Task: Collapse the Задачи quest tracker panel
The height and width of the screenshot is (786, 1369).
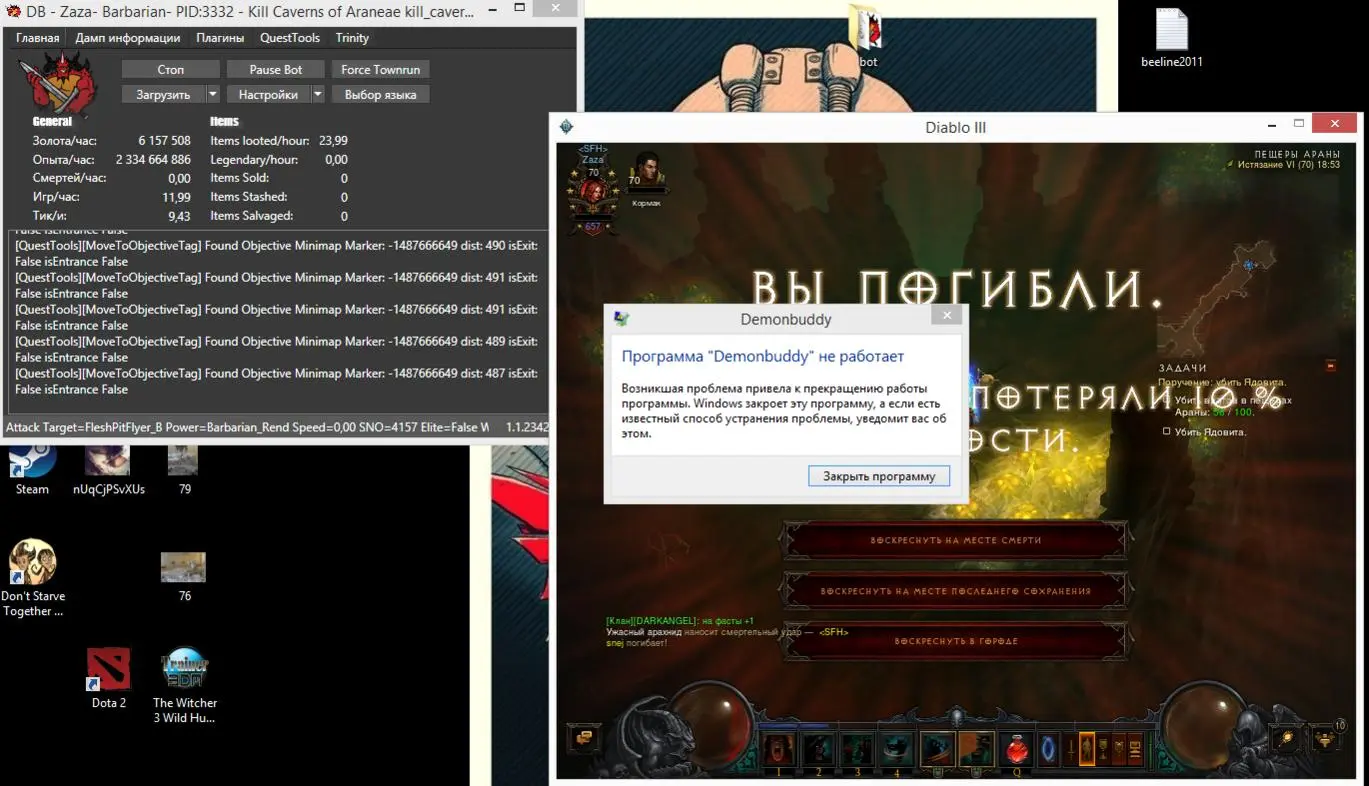Action: coord(1330,366)
